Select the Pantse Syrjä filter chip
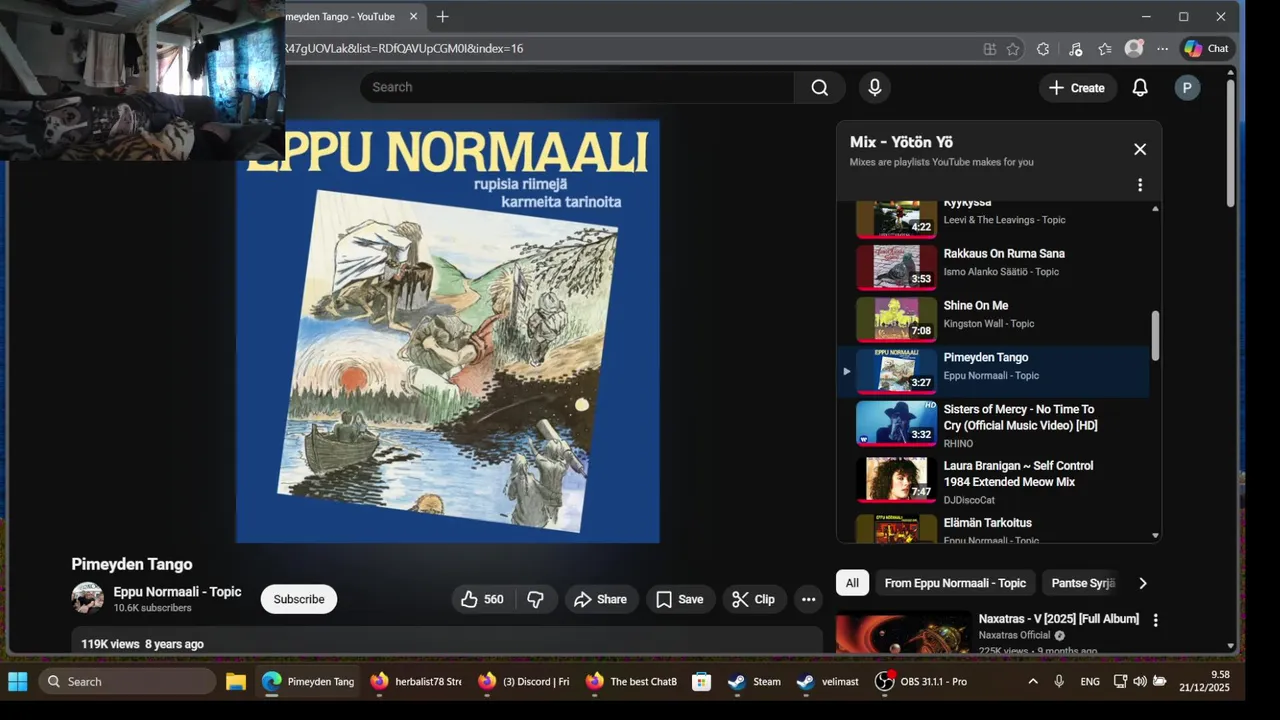This screenshot has height=720, width=1280. click(x=1082, y=583)
